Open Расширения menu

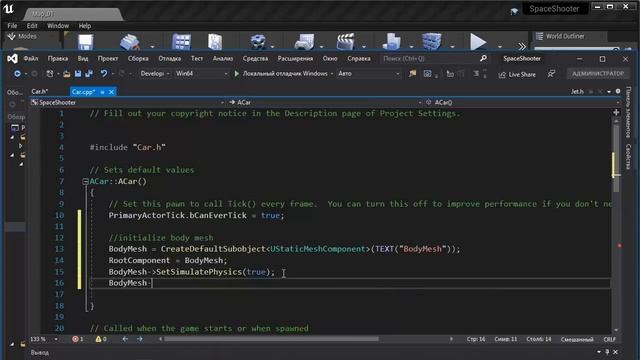(295, 58)
